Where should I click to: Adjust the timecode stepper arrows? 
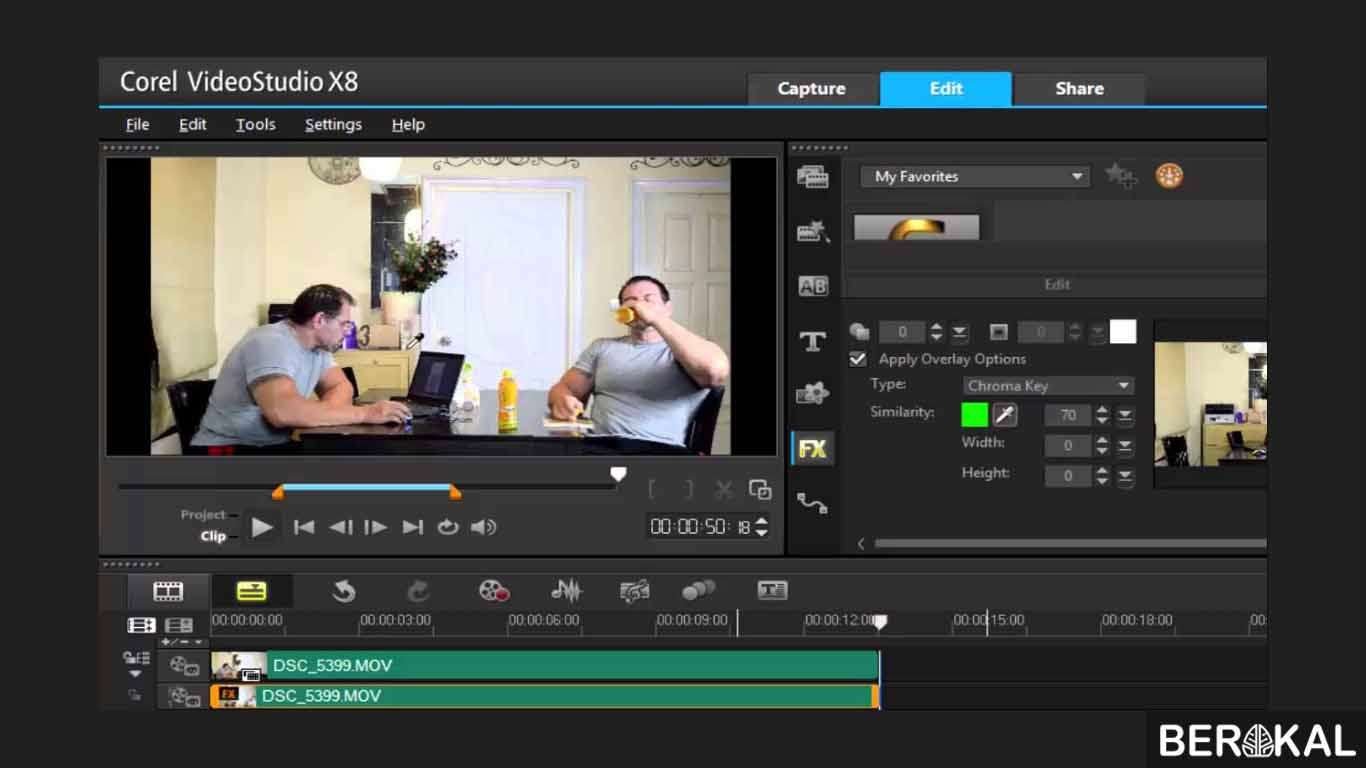tap(762, 526)
